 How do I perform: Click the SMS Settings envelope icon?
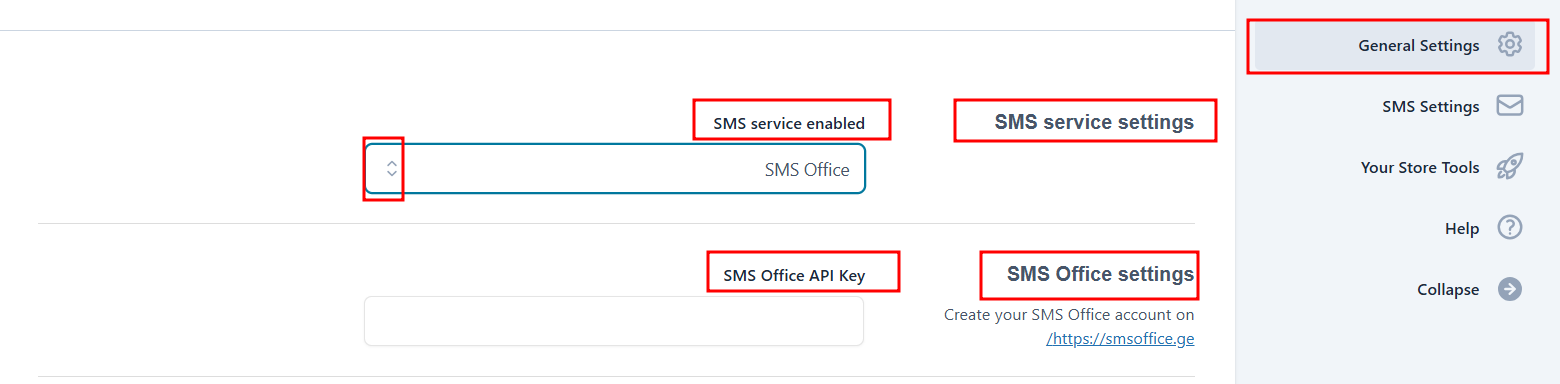coord(1509,106)
